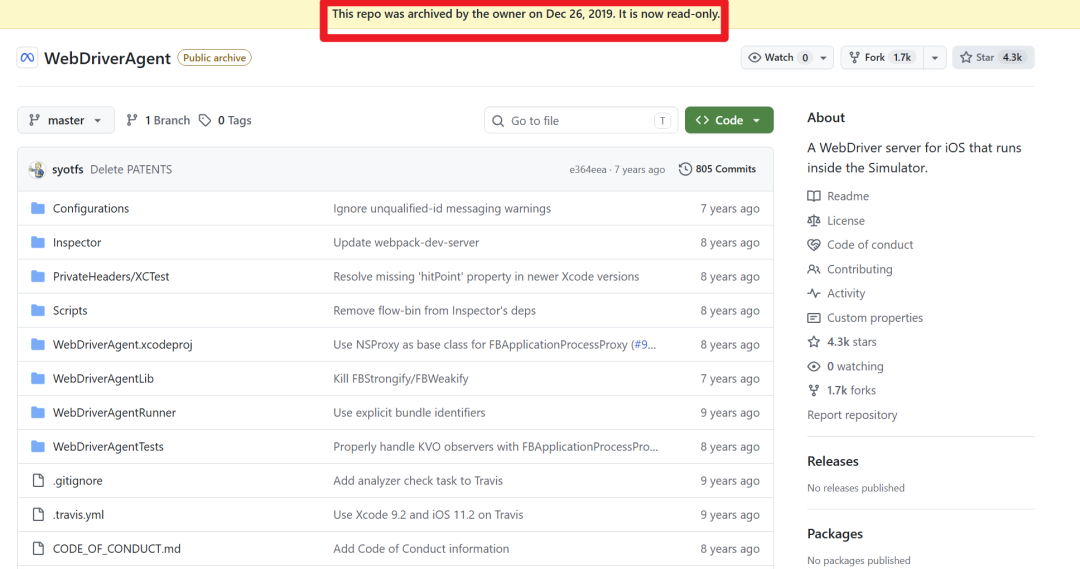Open the Watch notifications dropdown
Screen dimensions: 1080x569
pyautogui.click(x=823, y=58)
